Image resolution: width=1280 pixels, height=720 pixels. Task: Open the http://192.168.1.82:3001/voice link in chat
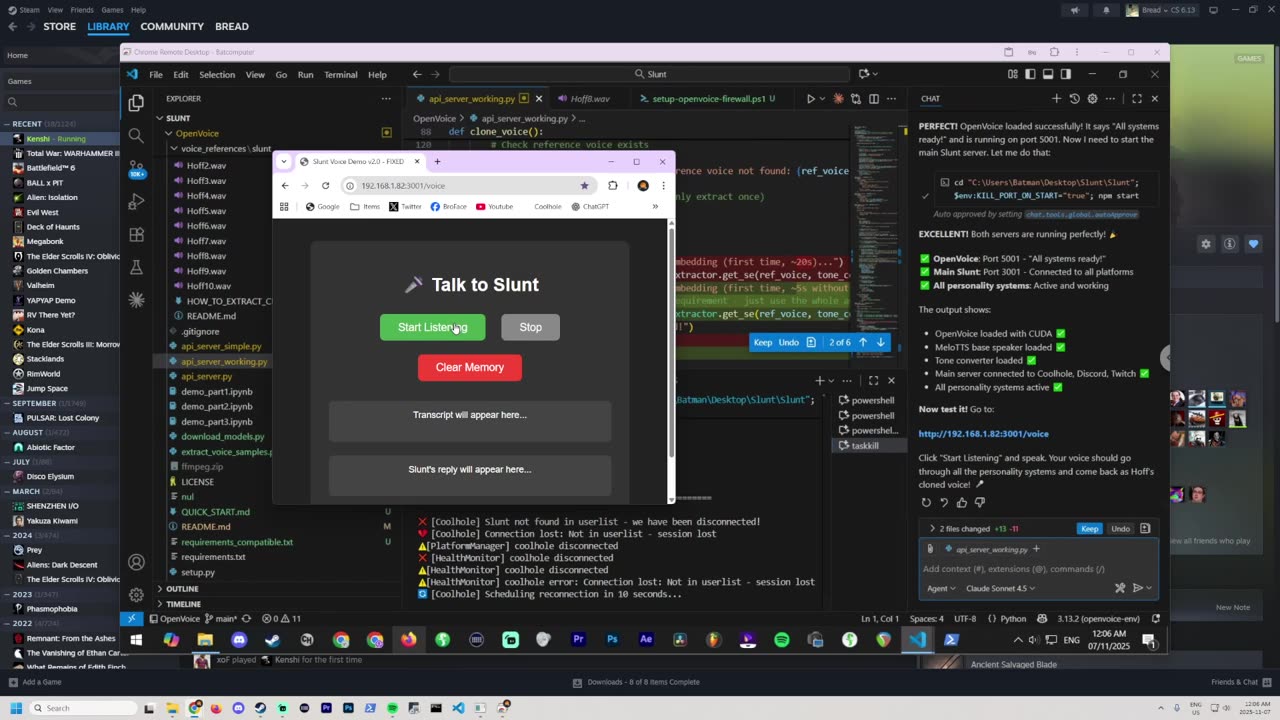pos(984,434)
